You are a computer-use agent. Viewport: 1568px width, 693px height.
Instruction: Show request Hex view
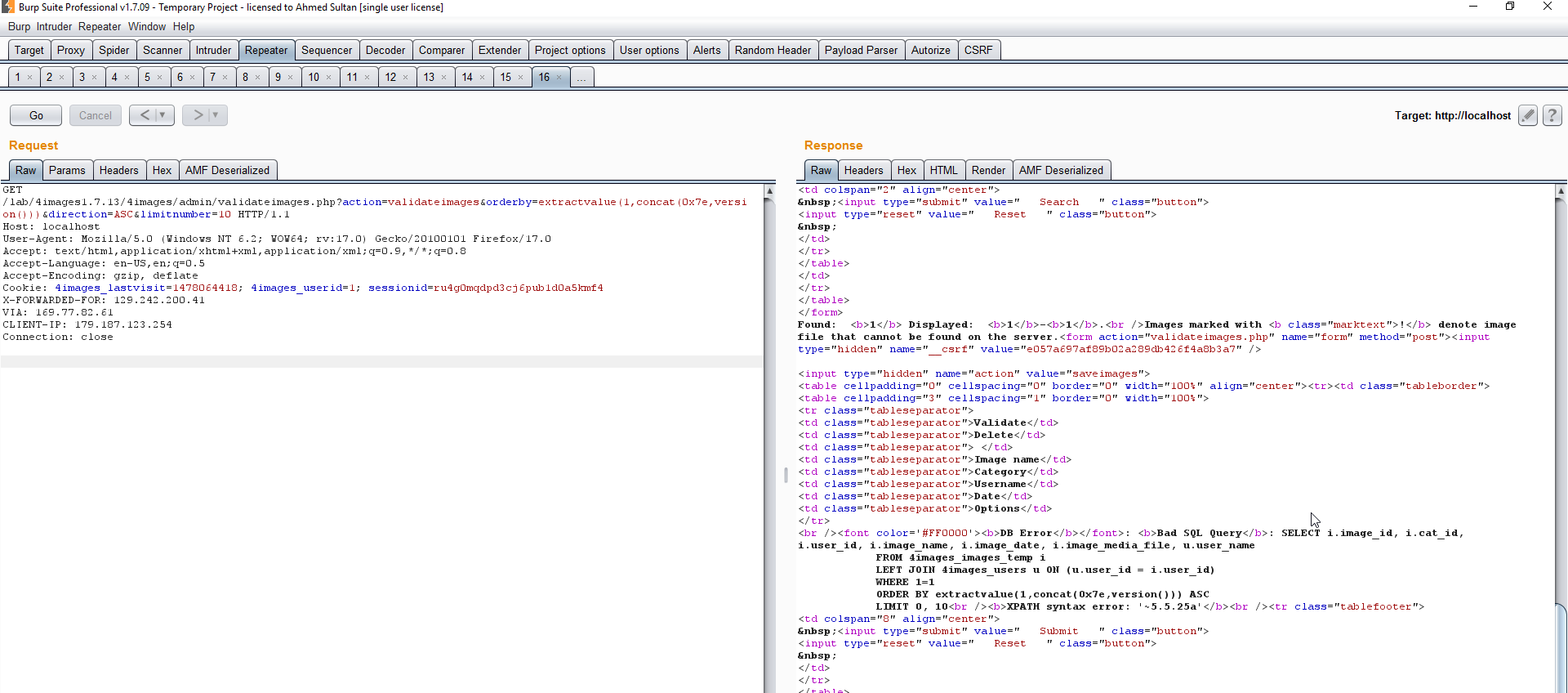click(162, 170)
